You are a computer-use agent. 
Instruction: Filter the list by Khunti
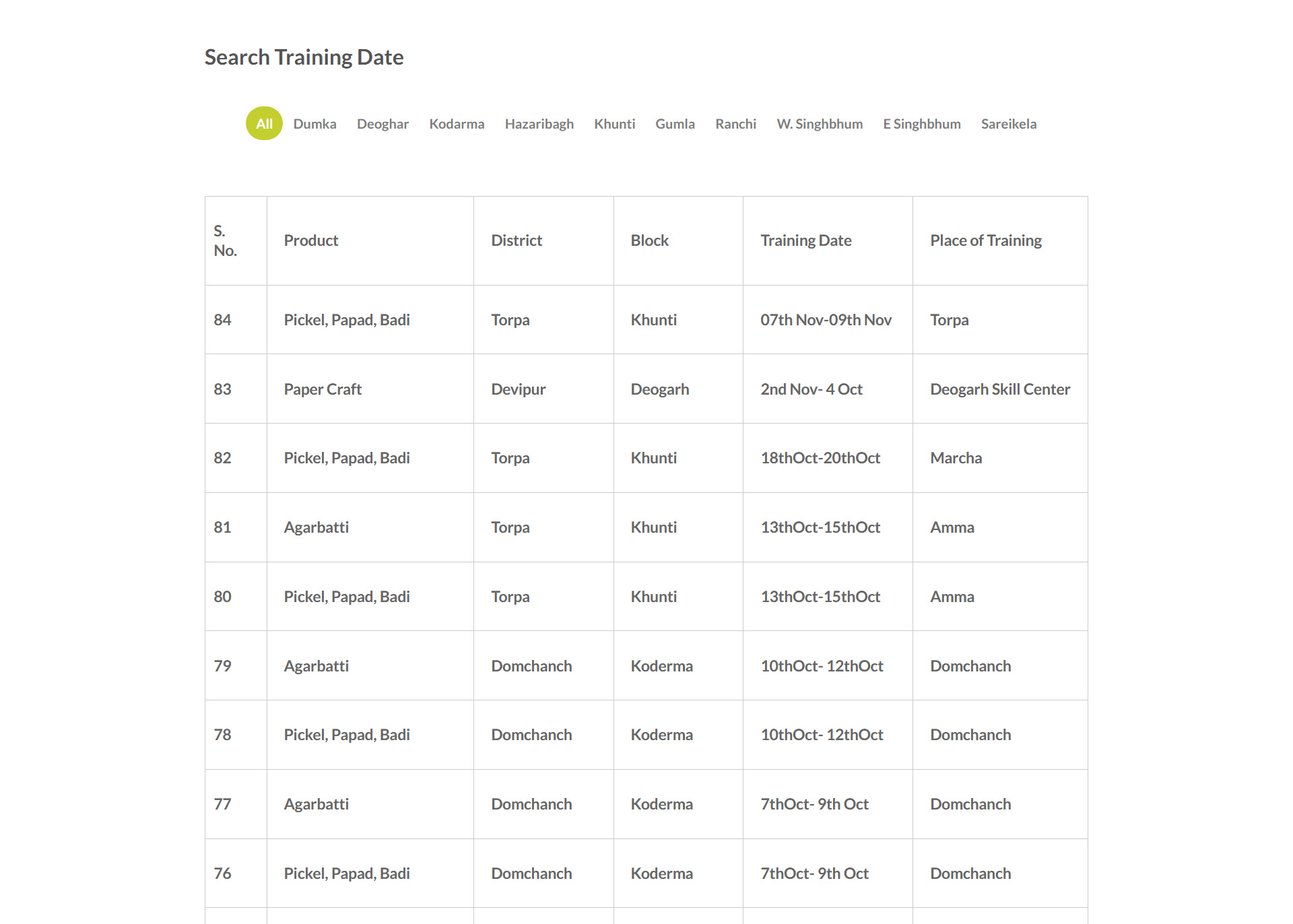[x=614, y=124]
